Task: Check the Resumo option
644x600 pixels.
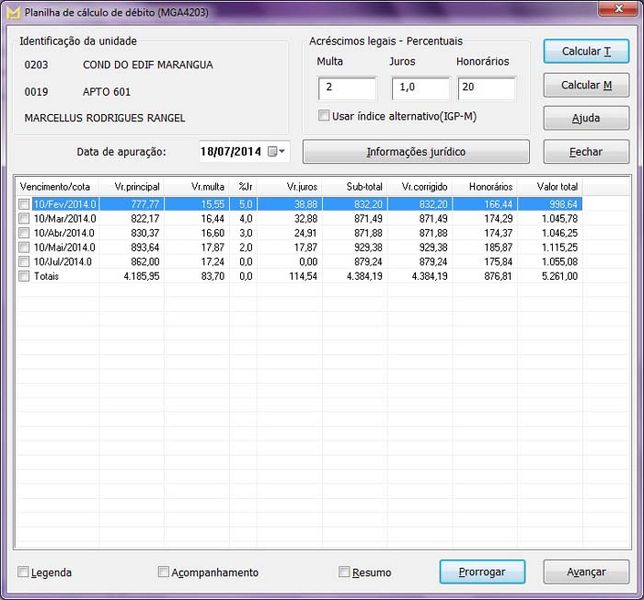Action: pos(345,573)
